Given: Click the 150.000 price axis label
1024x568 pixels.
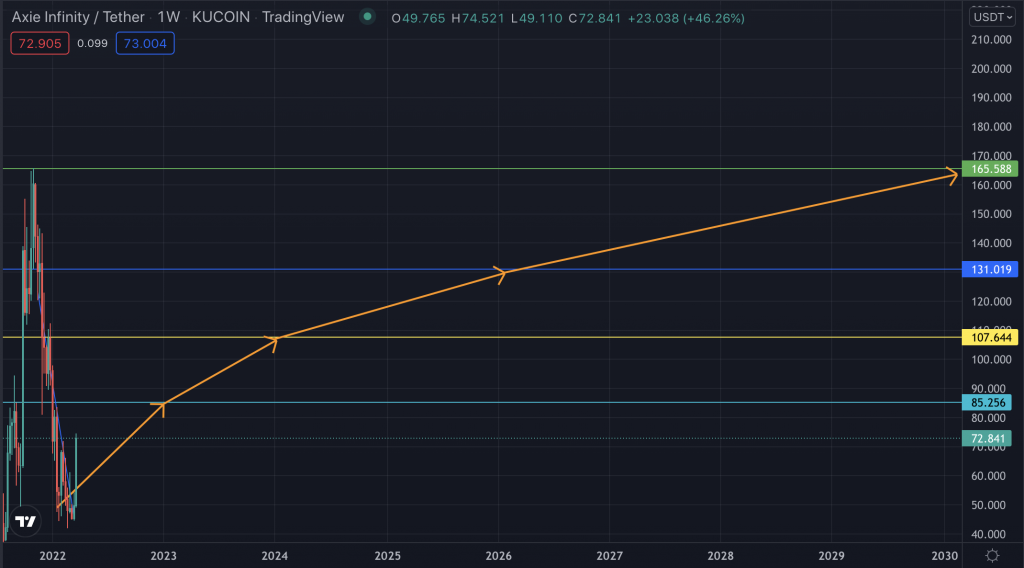Looking at the screenshot, I should (x=991, y=214).
